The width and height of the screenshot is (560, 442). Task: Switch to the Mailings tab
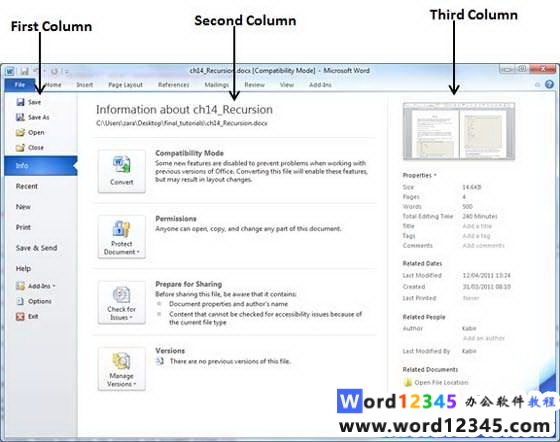(216, 85)
